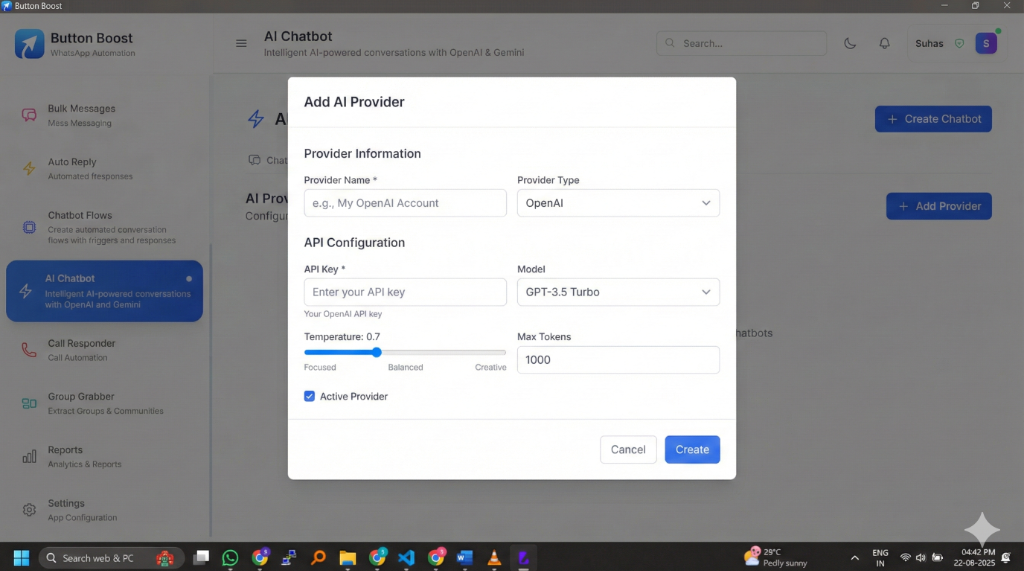Click the Reports bar chart icon

pyautogui.click(x=29, y=457)
